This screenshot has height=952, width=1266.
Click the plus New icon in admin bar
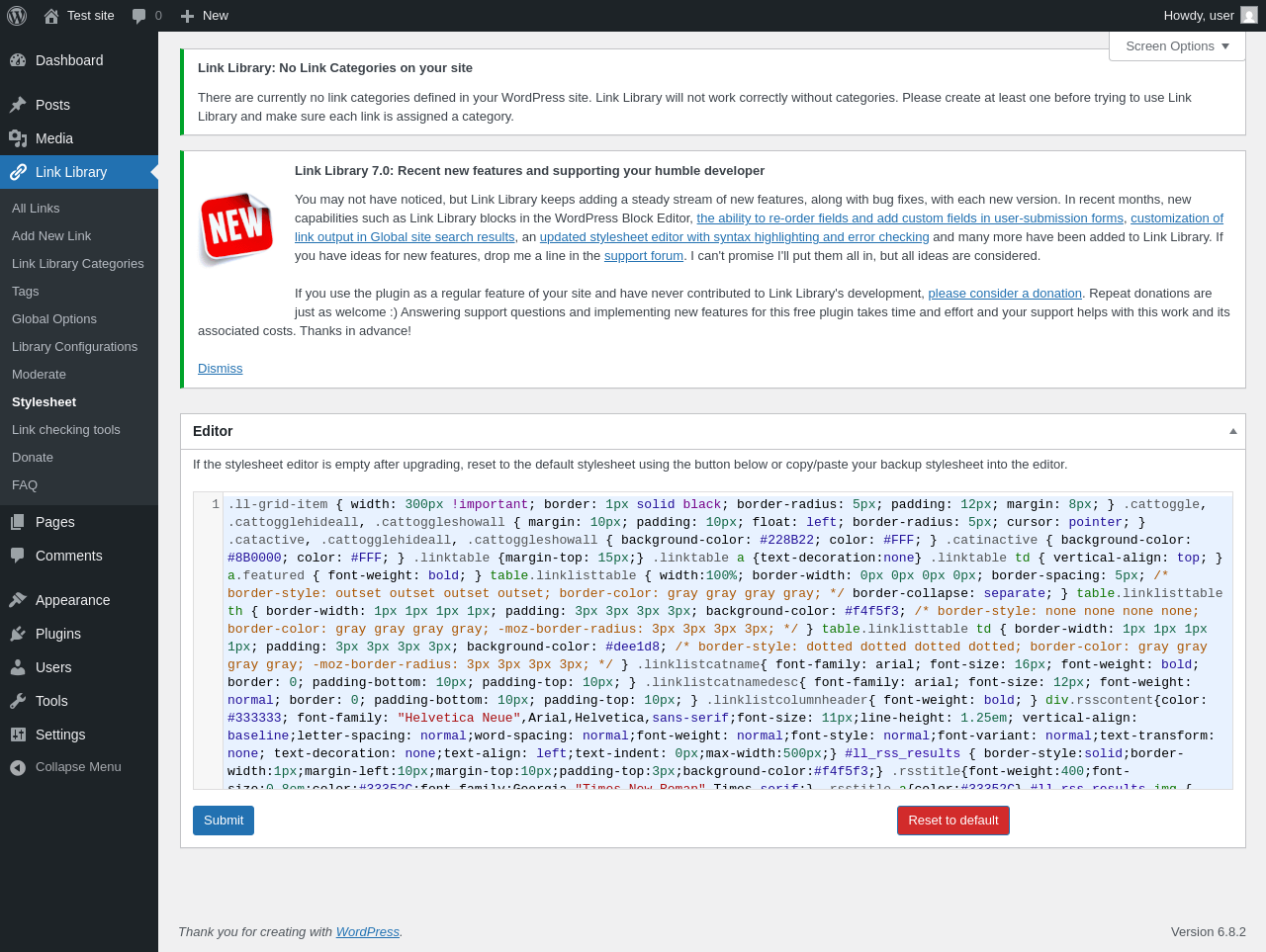(187, 16)
